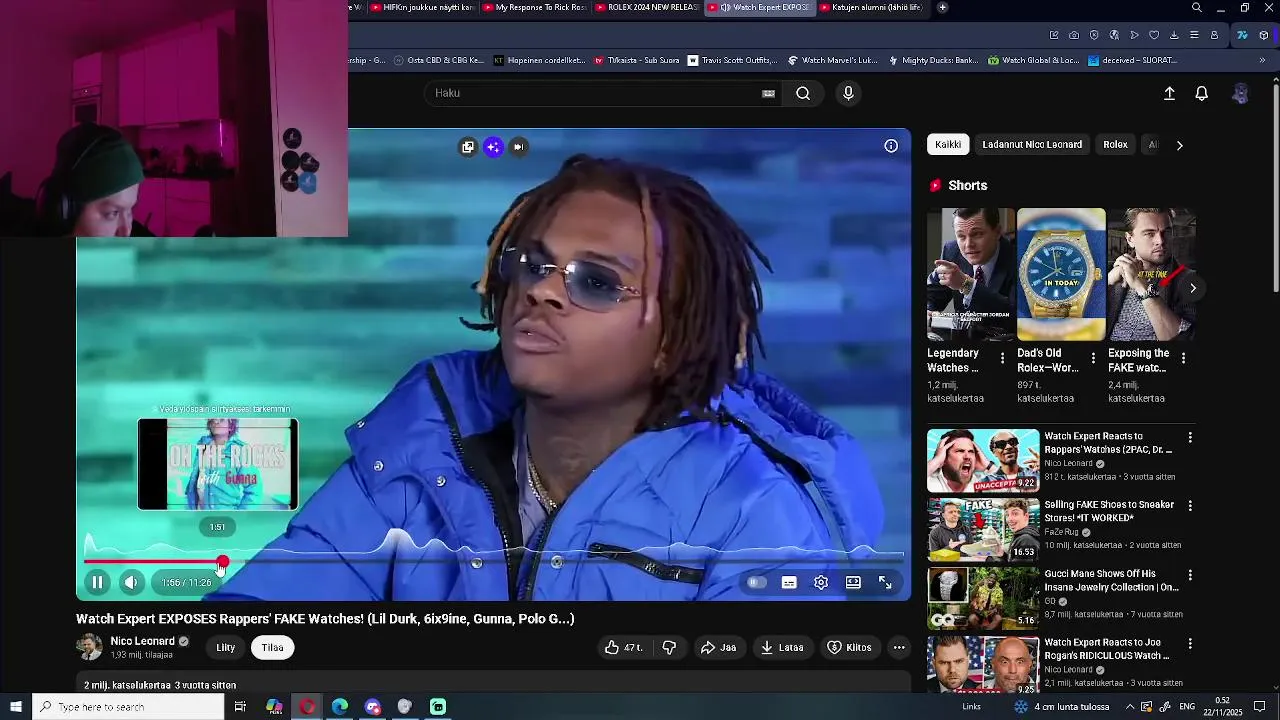Click the video overlay icon next to sparkle

[x=518, y=147]
